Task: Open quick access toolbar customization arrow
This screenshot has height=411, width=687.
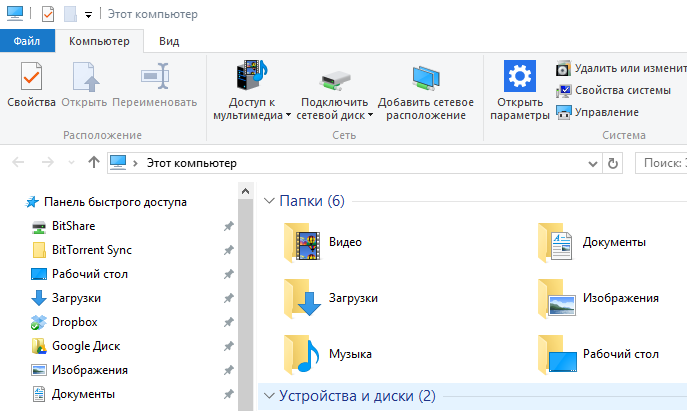Action: click(x=89, y=15)
